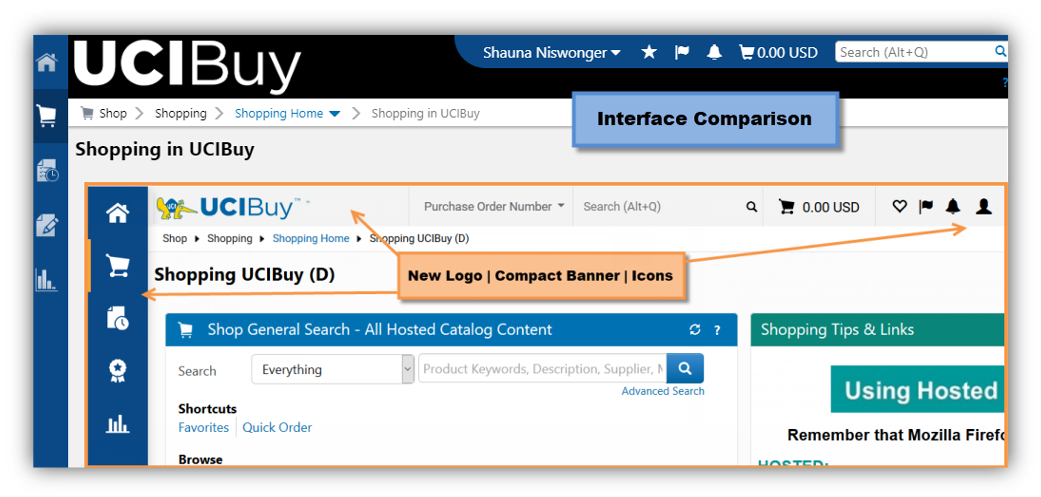
Task: Open the Favorites shortcut link
Action: tap(203, 427)
